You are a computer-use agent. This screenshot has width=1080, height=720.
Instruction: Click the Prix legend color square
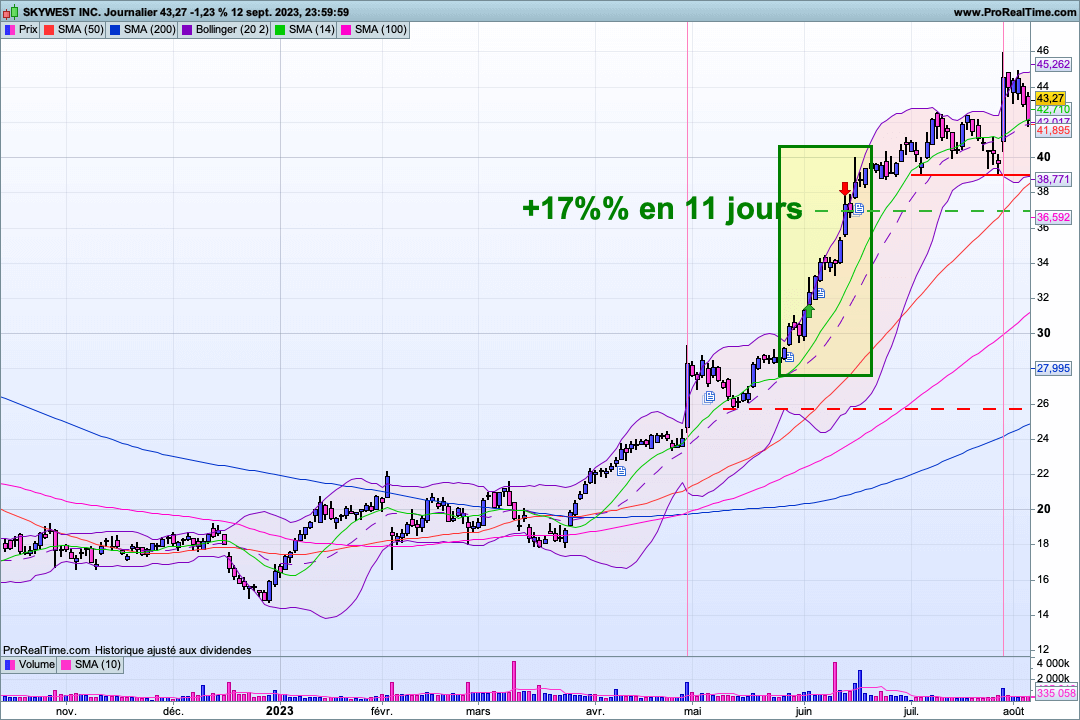[x=10, y=30]
